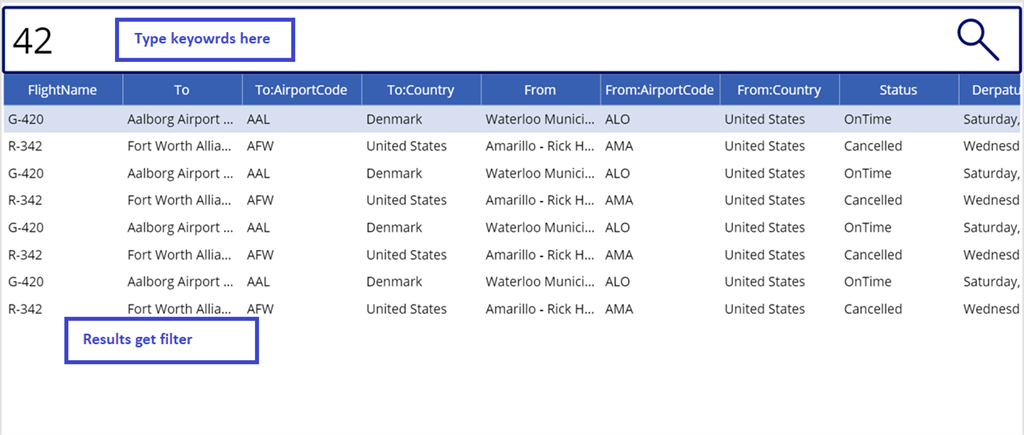1024x435 pixels.
Task: Select the AFW airport code in the second row
Action: pyautogui.click(x=261, y=146)
